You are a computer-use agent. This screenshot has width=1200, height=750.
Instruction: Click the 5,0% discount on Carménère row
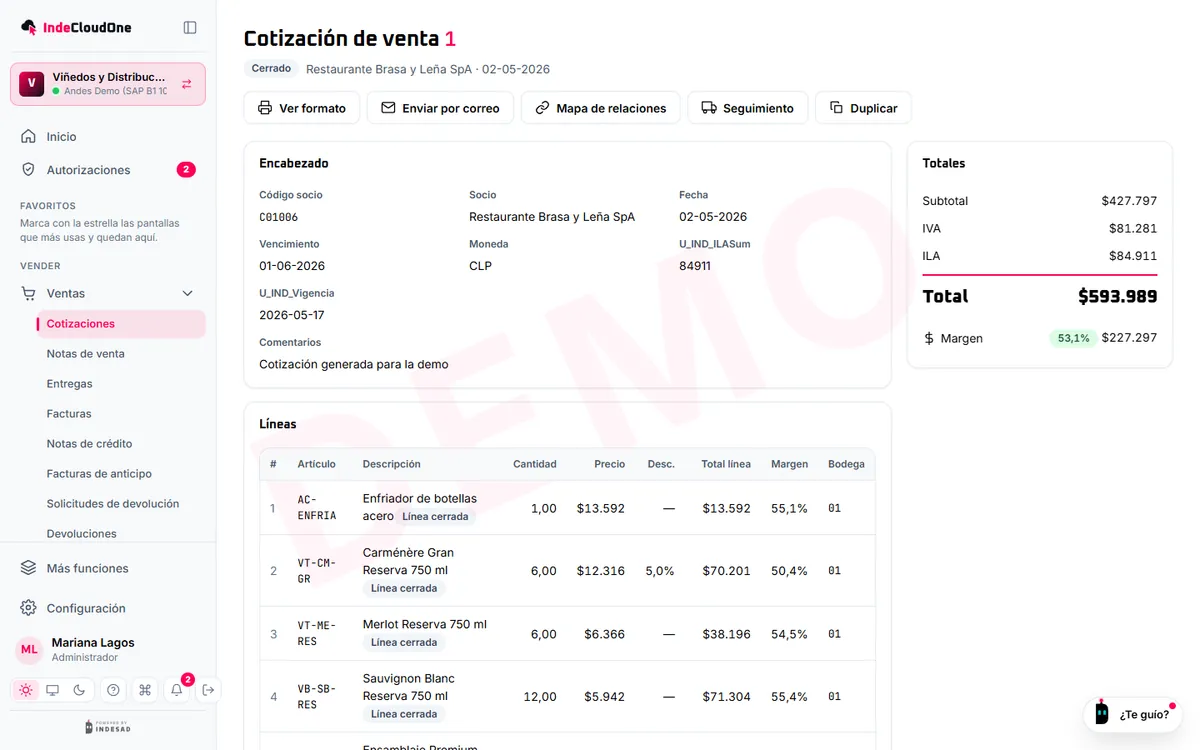(660, 571)
